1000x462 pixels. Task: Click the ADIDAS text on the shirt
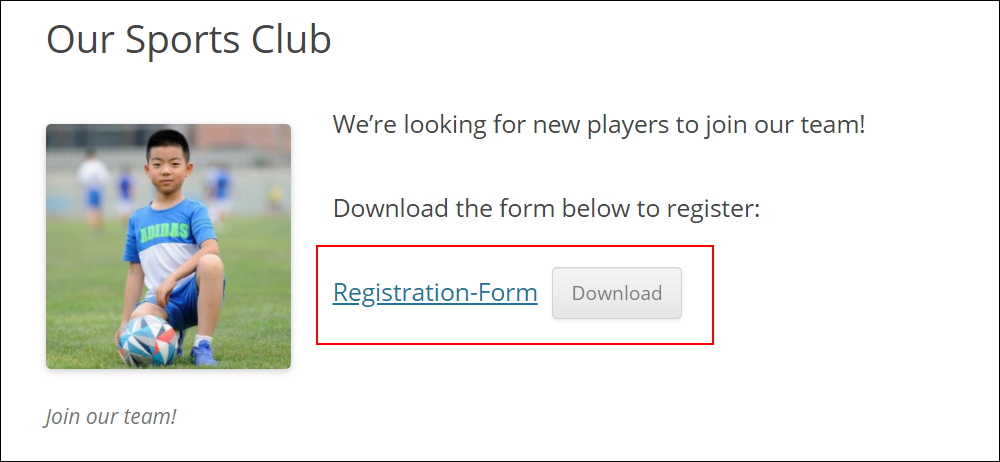tap(165, 230)
